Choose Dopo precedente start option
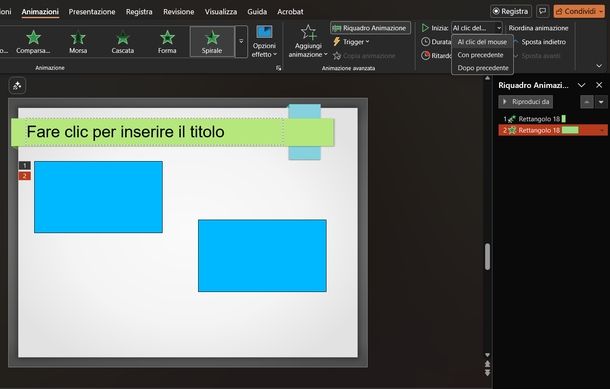Image resolution: width=610 pixels, height=389 pixels. (483, 68)
